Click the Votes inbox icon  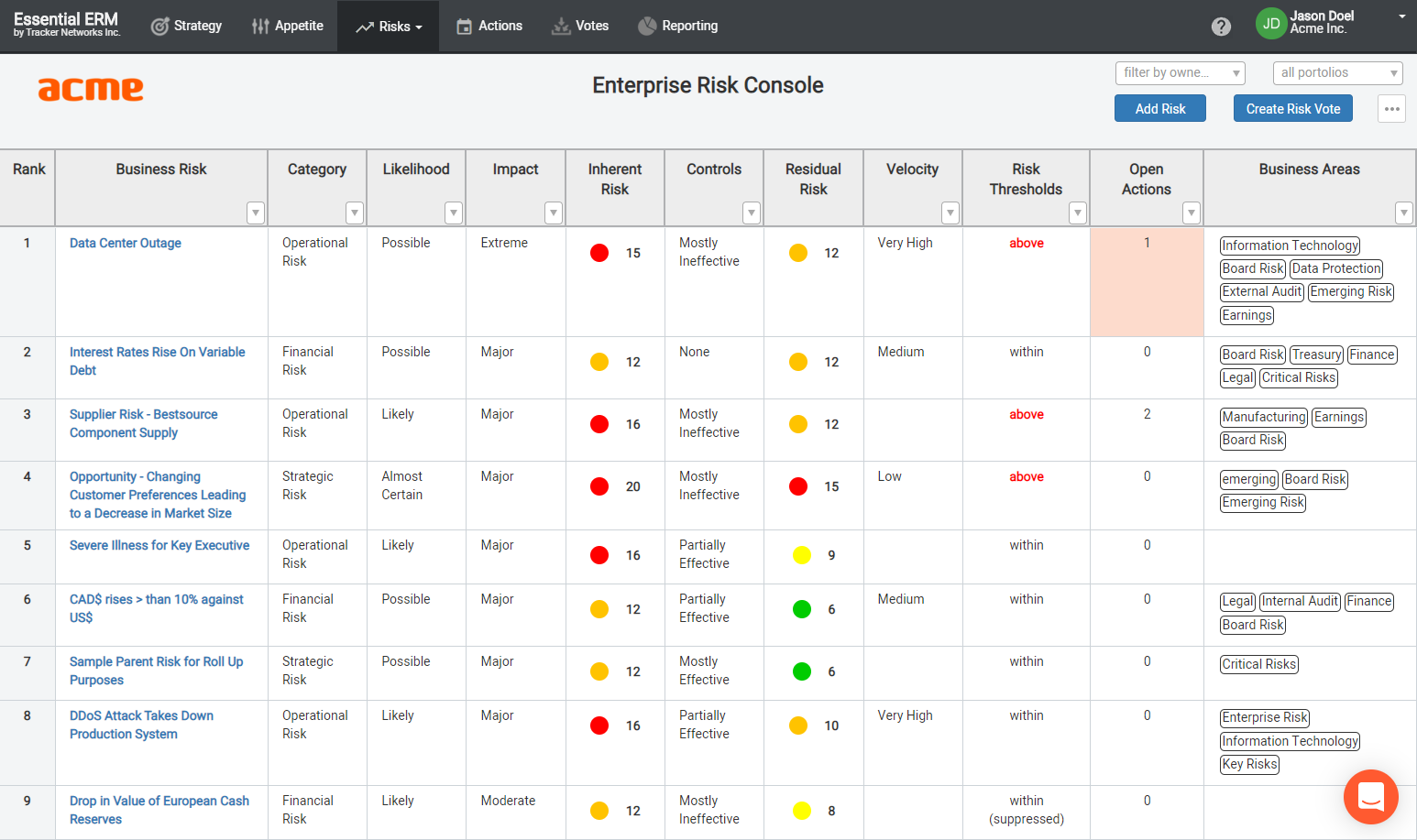tap(560, 26)
